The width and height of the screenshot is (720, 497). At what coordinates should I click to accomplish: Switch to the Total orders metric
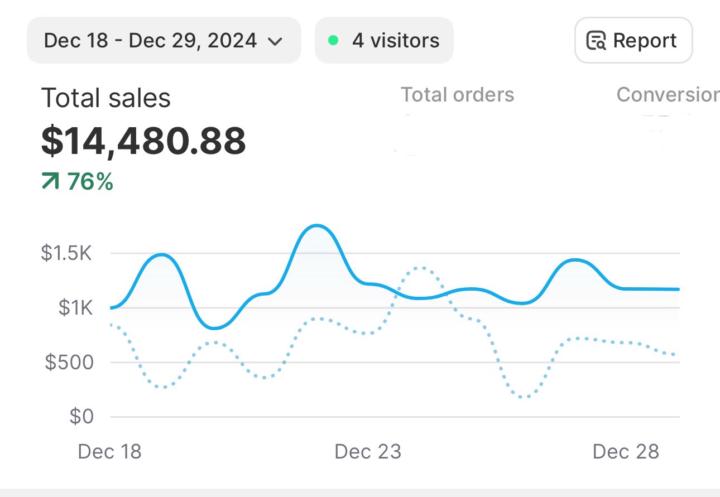tap(457, 95)
